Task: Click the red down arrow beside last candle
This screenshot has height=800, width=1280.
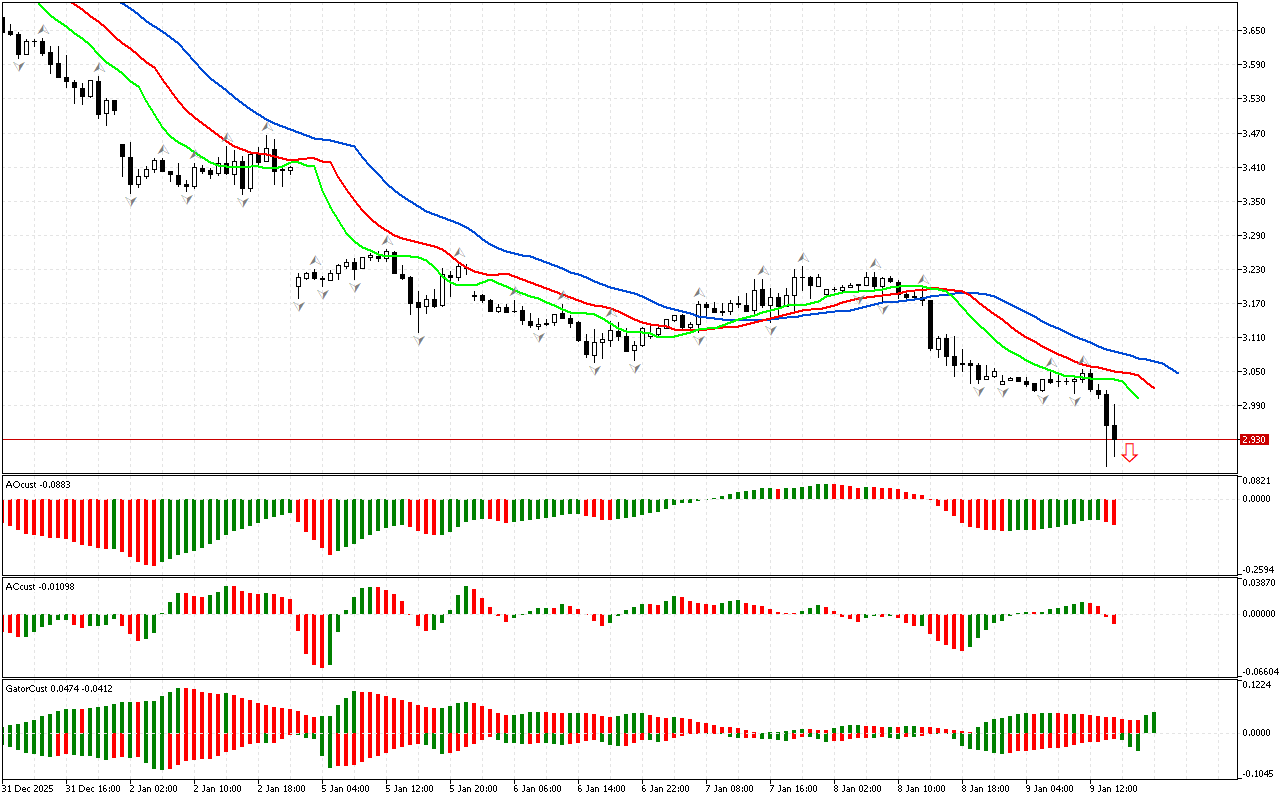Action: 1129,453
